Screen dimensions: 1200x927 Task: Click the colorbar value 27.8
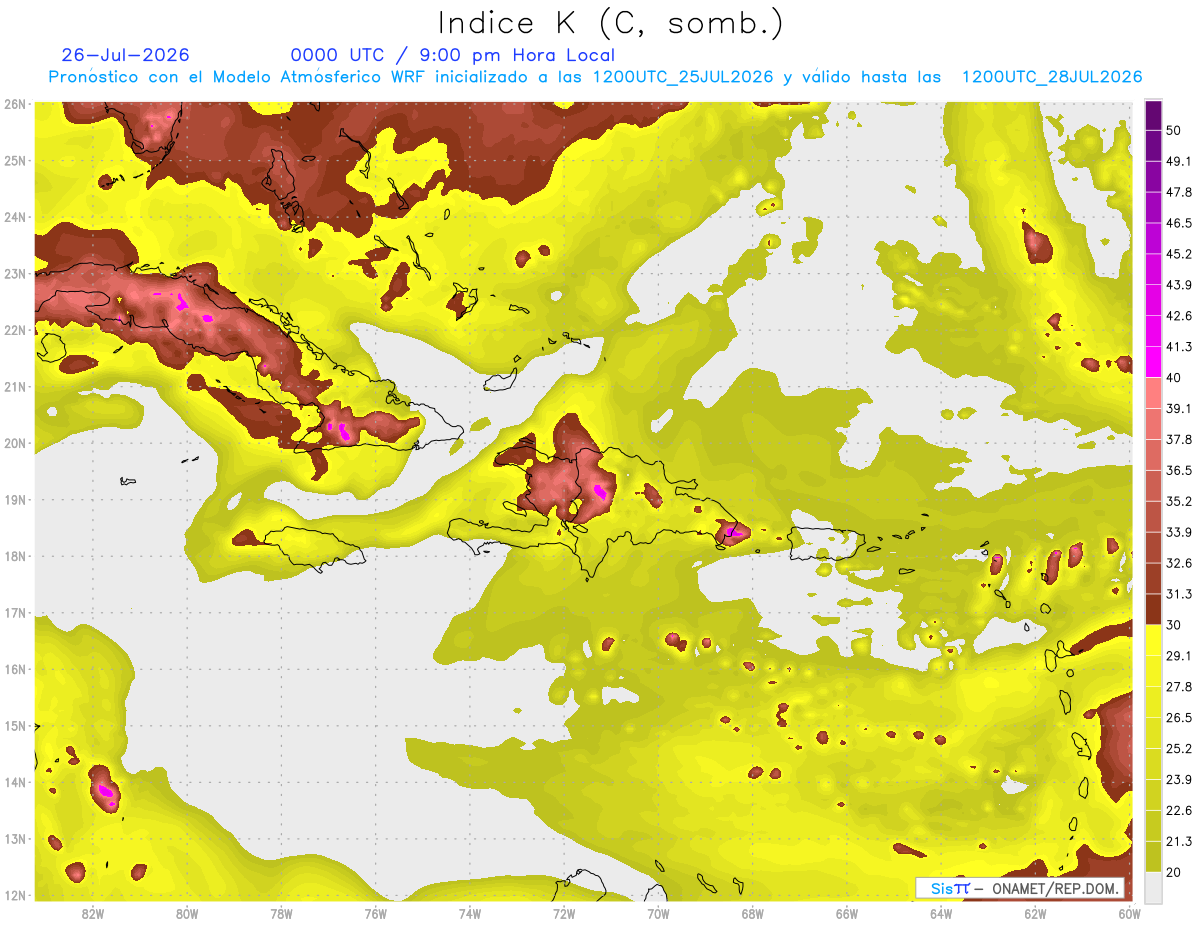pos(1179,687)
